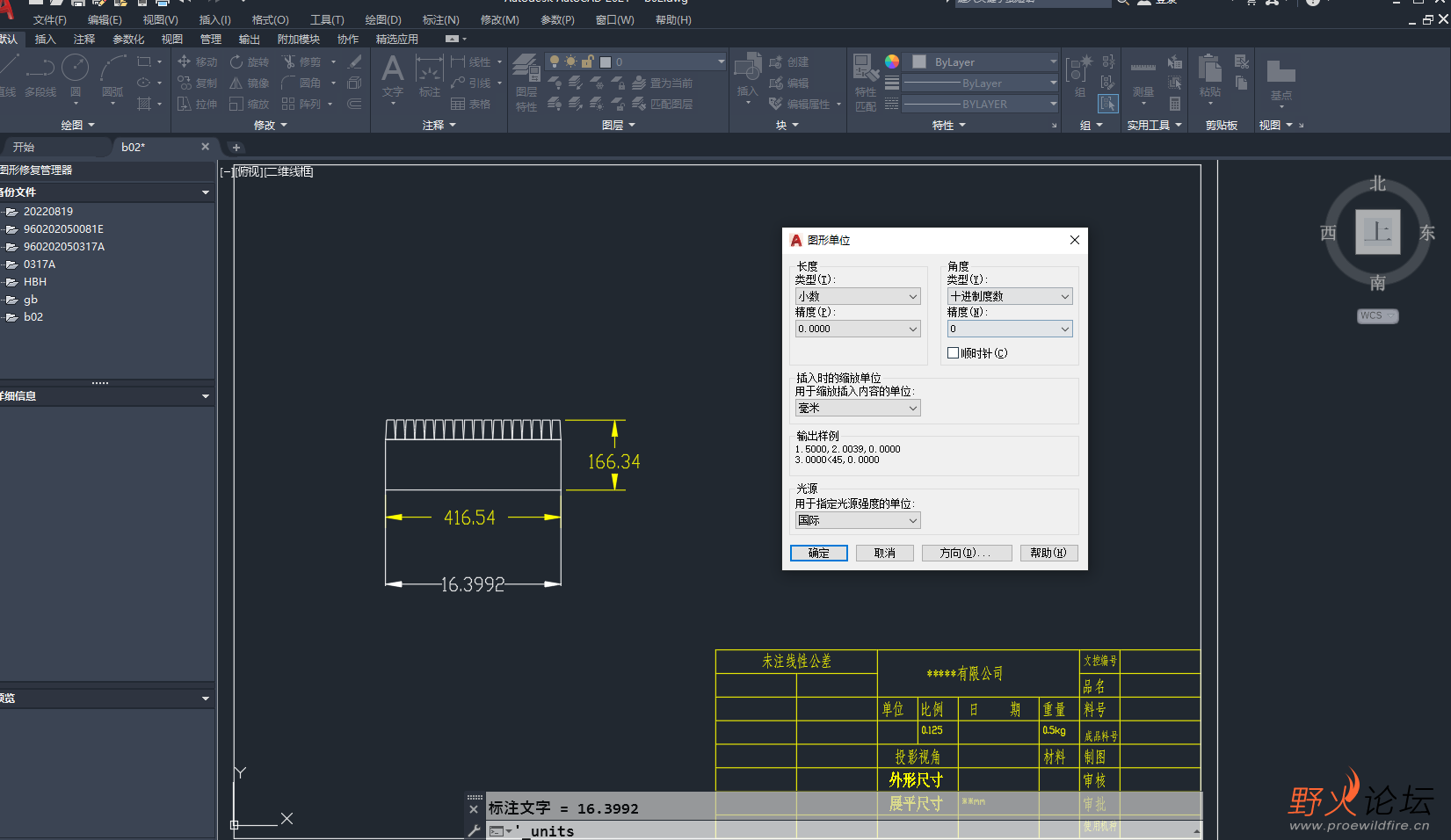Select the Arc (圆弧) drawing tool
This screenshot has height=840, width=1451.
pyautogui.click(x=112, y=76)
